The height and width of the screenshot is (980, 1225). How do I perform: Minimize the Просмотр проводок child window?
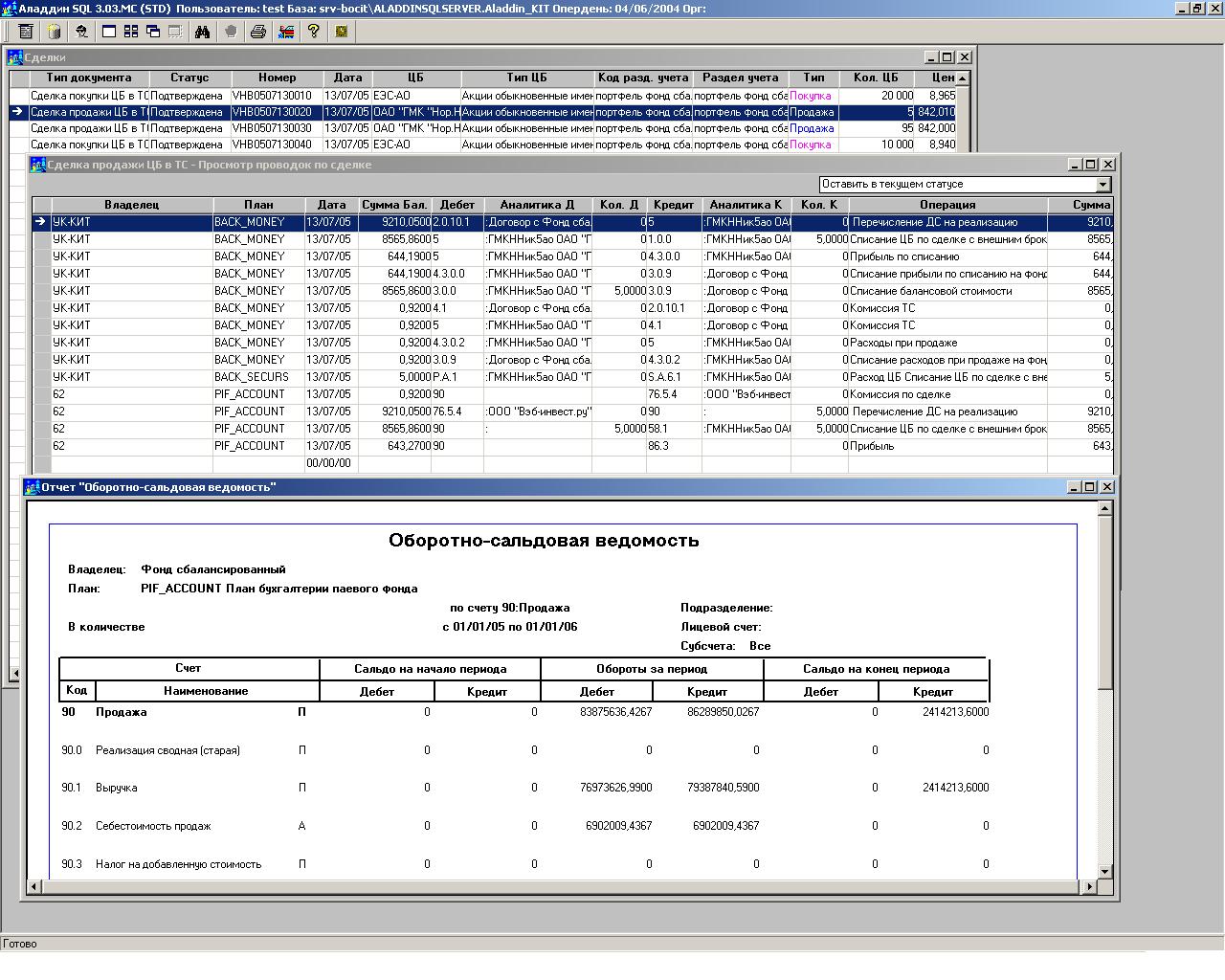pyautogui.click(x=1075, y=165)
